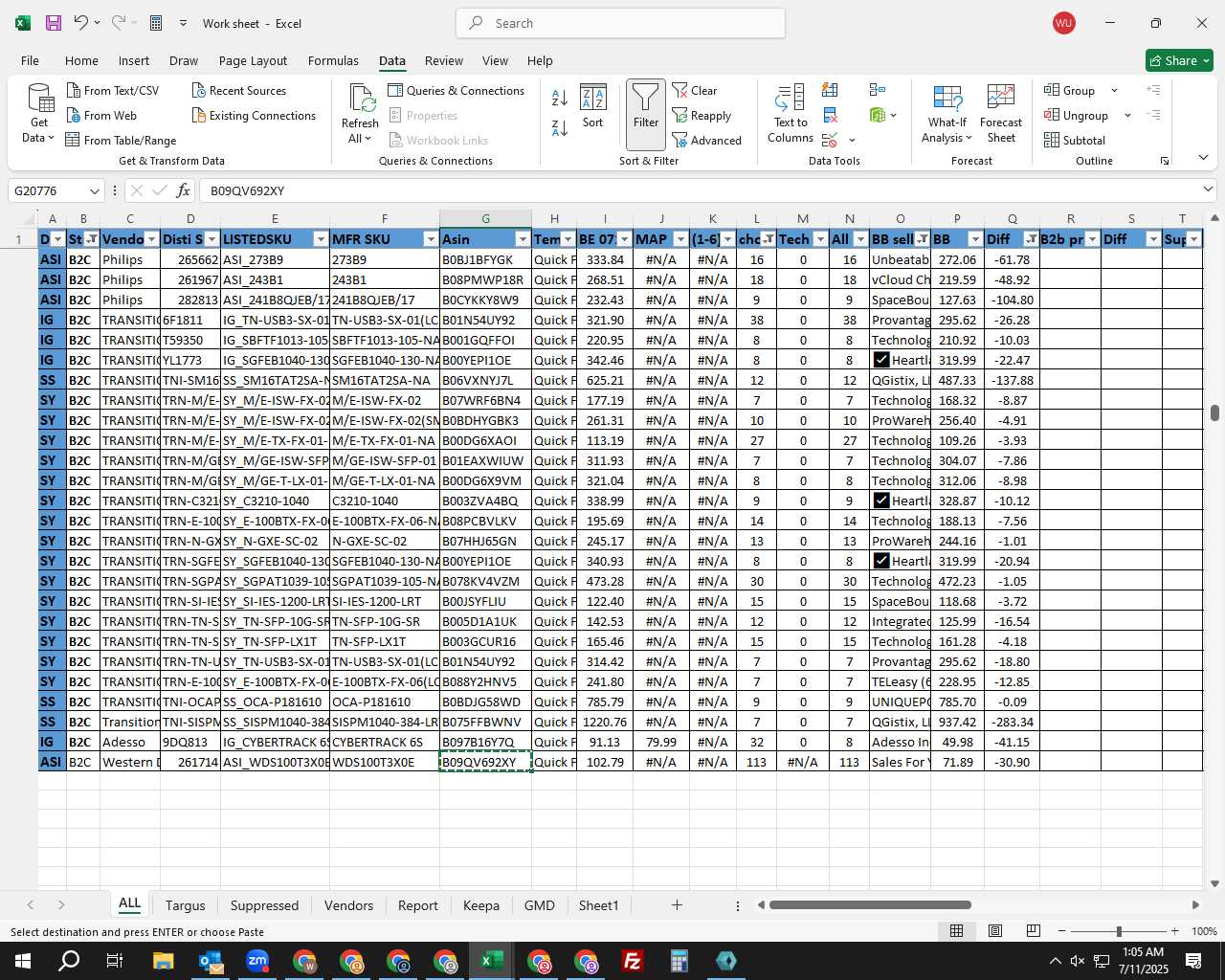Create a Forecast Sheet
Image resolution: width=1225 pixels, height=980 pixels.
coord(1001,115)
